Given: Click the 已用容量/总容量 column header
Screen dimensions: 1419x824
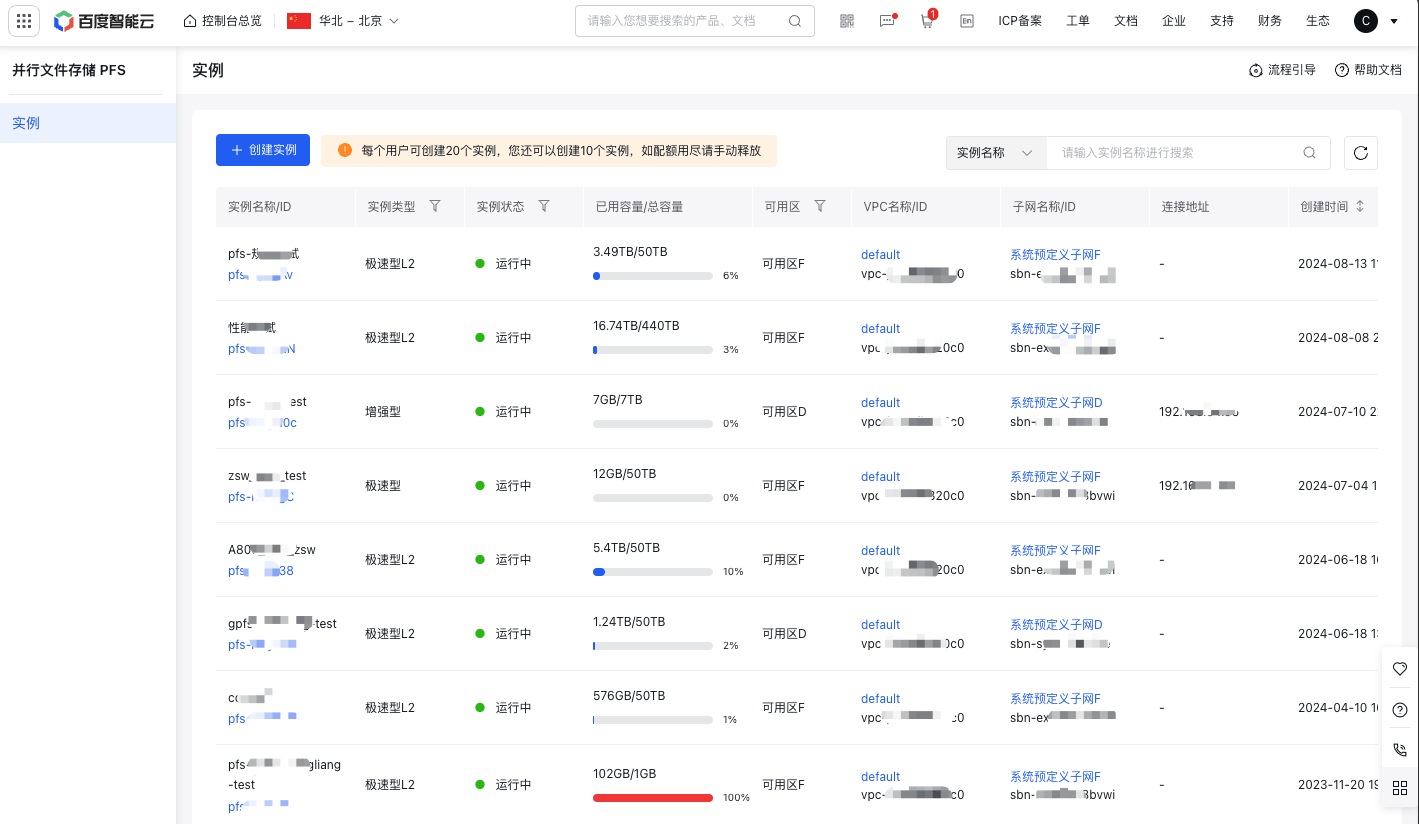Looking at the screenshot, I should click(639, 207).
